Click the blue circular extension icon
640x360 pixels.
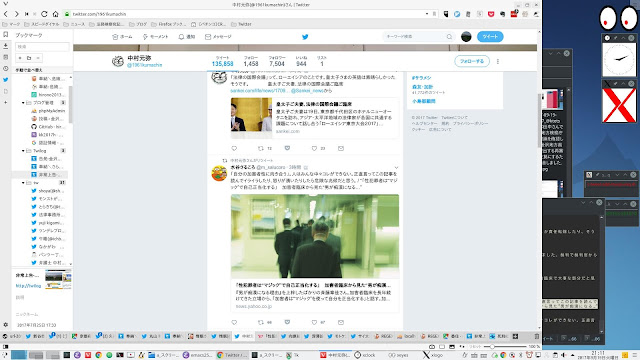pos(457,14)
